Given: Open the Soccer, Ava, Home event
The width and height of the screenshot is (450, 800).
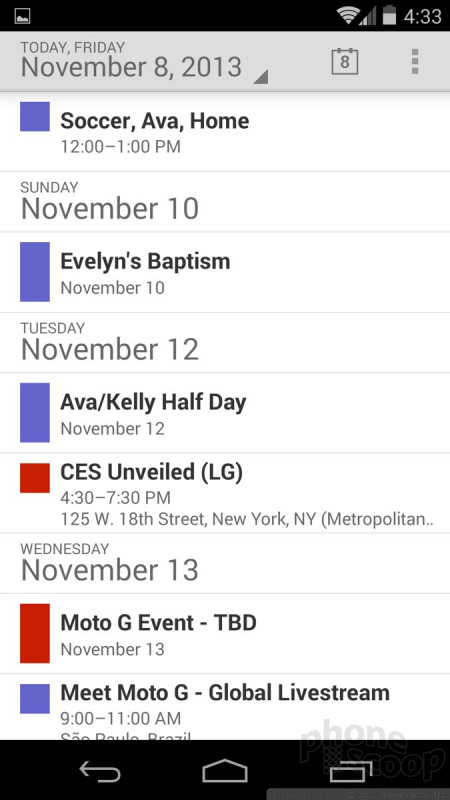Looking at the screenshot, I should pyautogui.click(x=225, y=133).
